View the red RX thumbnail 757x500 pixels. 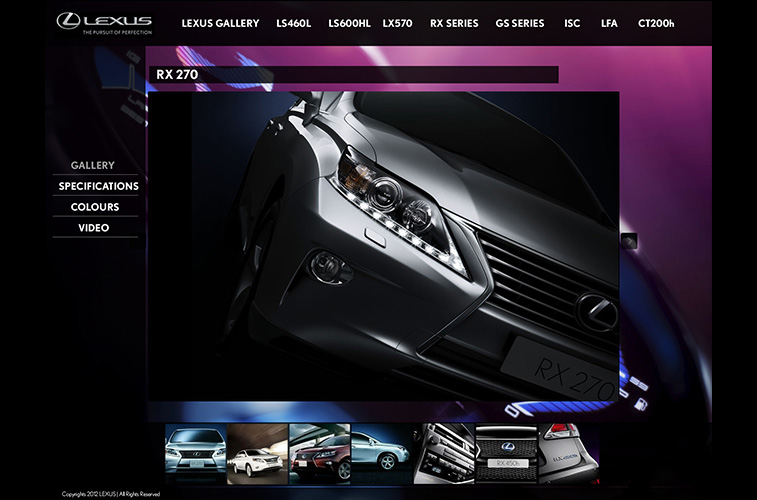[320, 454]
